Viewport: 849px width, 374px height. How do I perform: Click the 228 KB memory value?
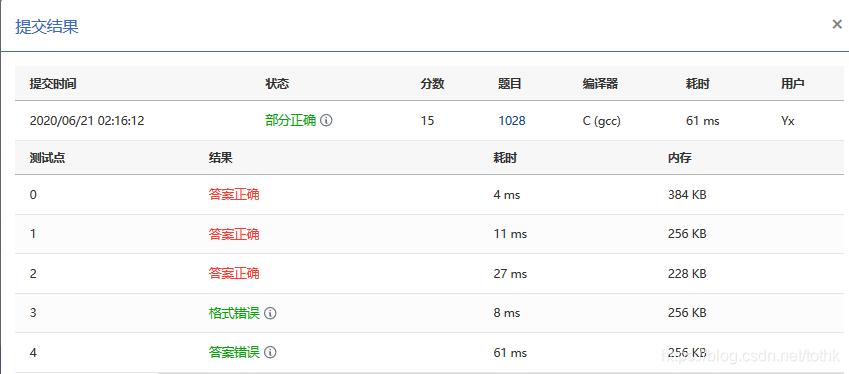pyautogui.click(x=687, y=274)
